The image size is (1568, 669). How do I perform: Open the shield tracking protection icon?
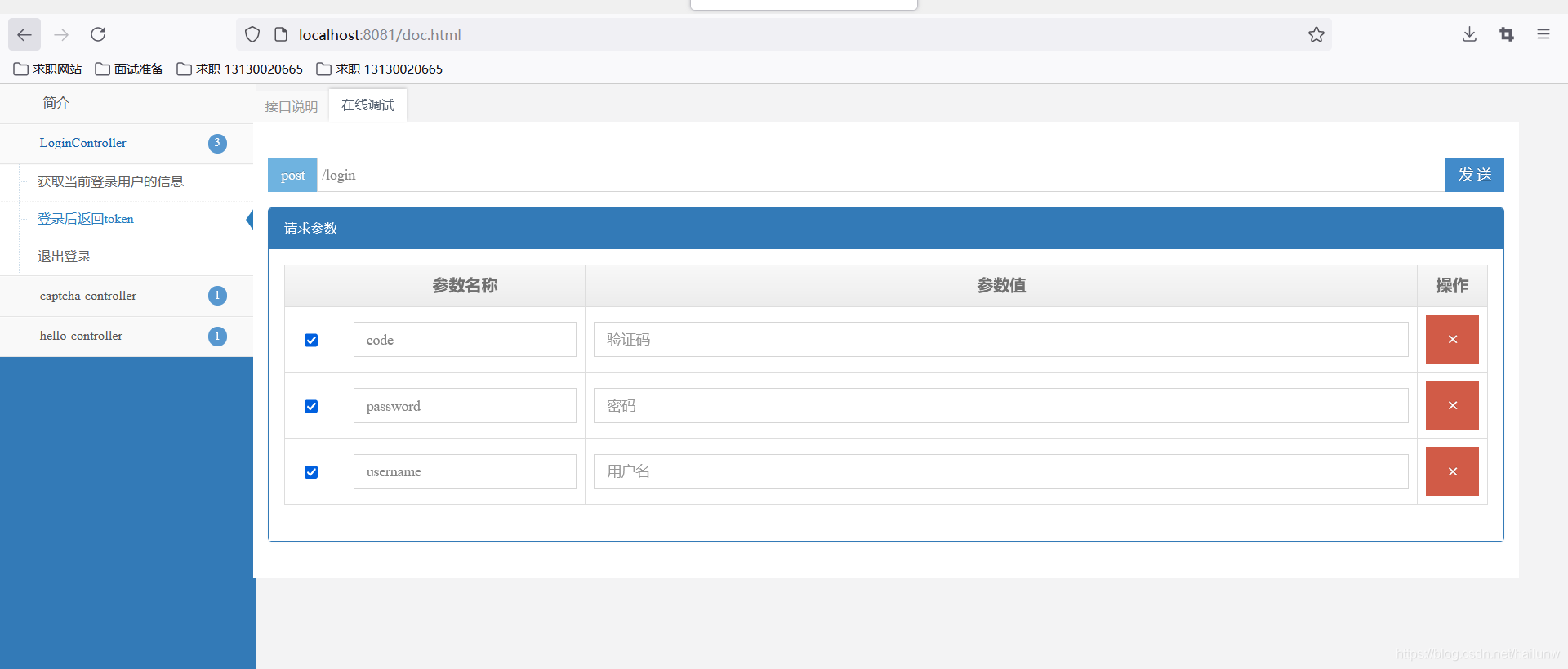(252, 34)
